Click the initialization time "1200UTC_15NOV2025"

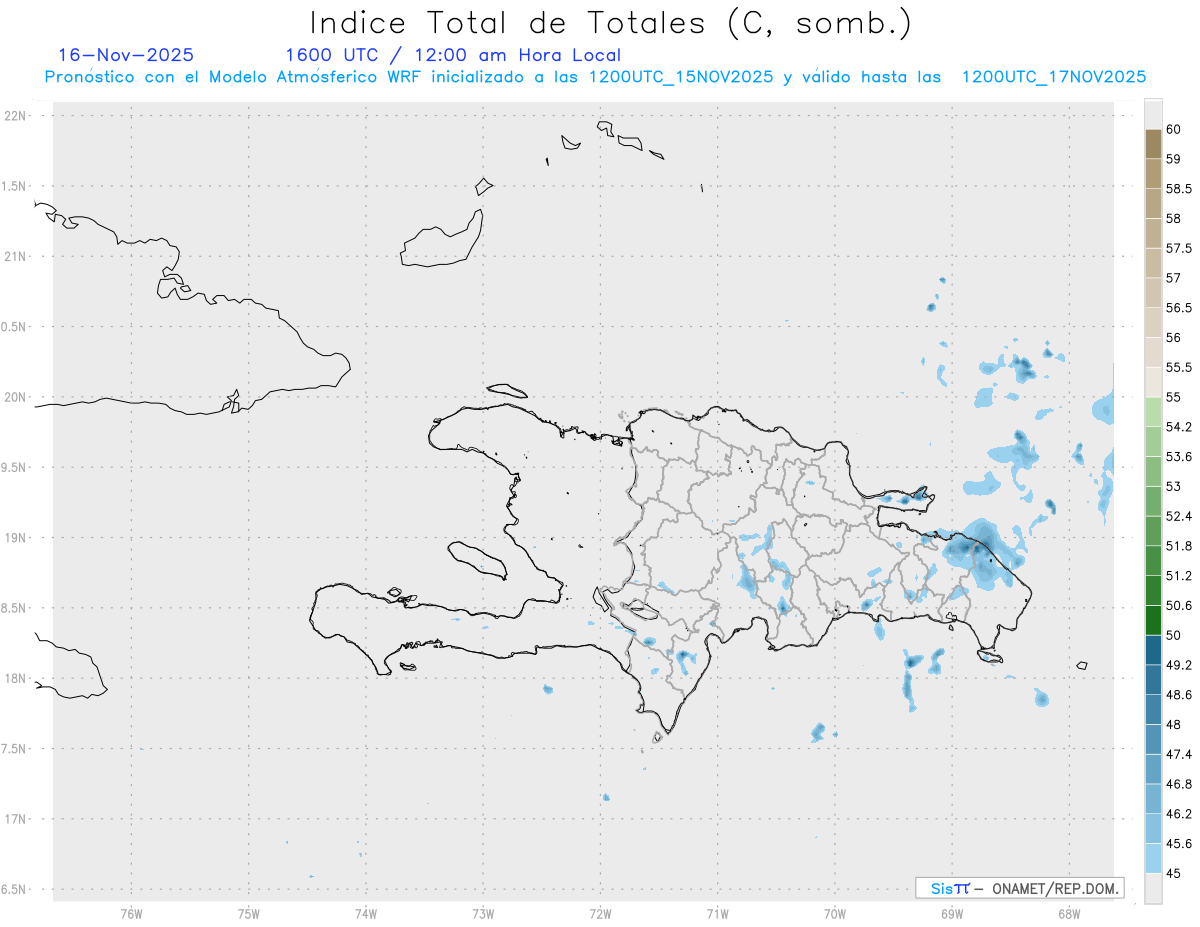tap(681, 77)
